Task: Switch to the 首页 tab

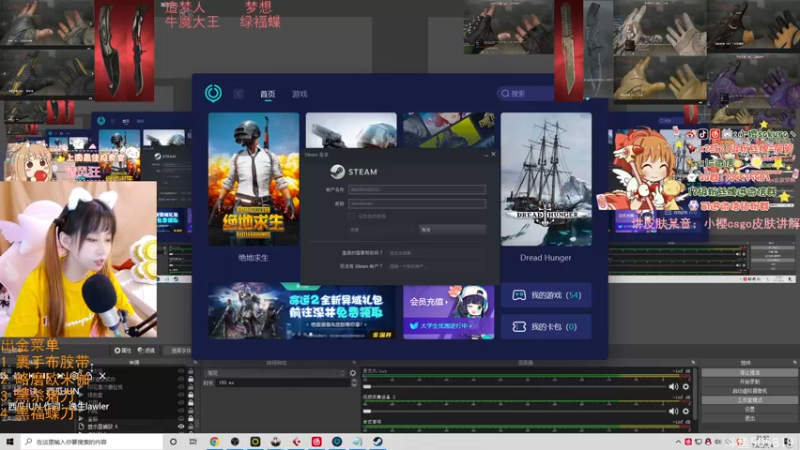Action: pos(267,94)
